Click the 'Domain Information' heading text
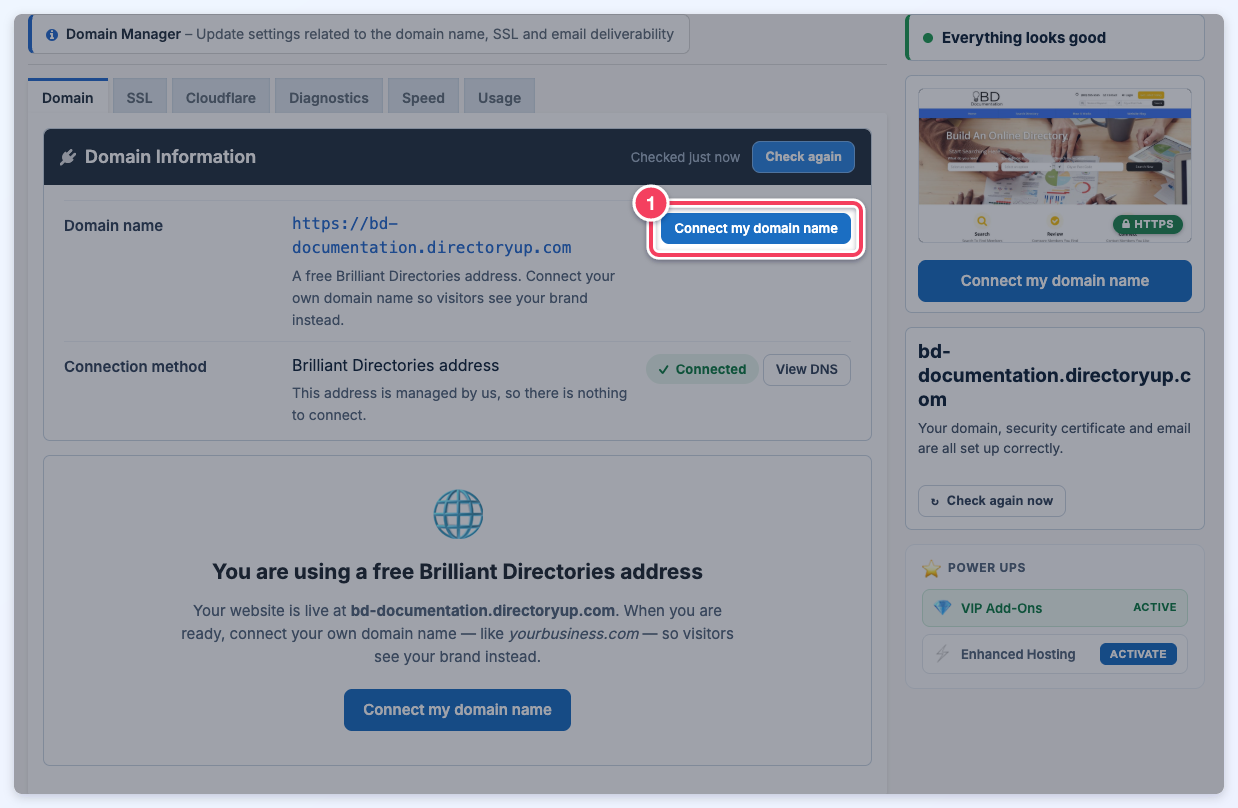The width and height of the screenshot is (1238, 808). click(171, 157)
